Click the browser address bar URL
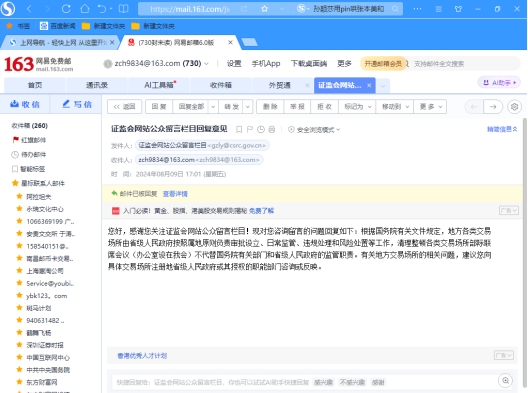The image size is (528, 393). (x=190, y=9)
